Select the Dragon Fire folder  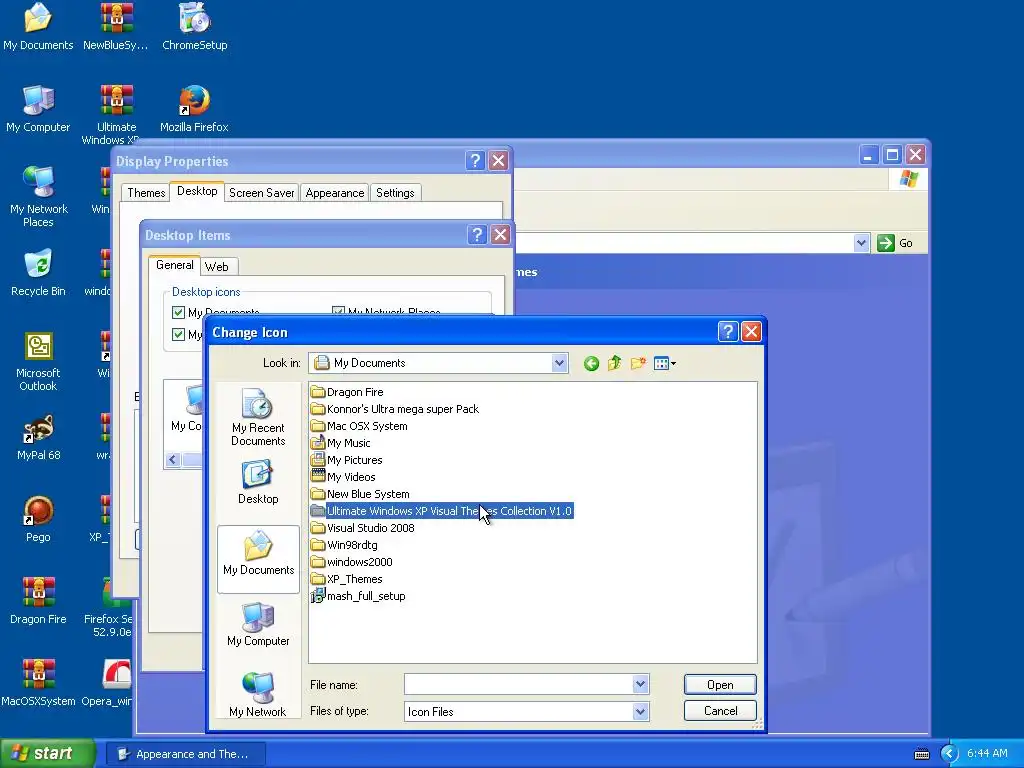pos(347,392)
